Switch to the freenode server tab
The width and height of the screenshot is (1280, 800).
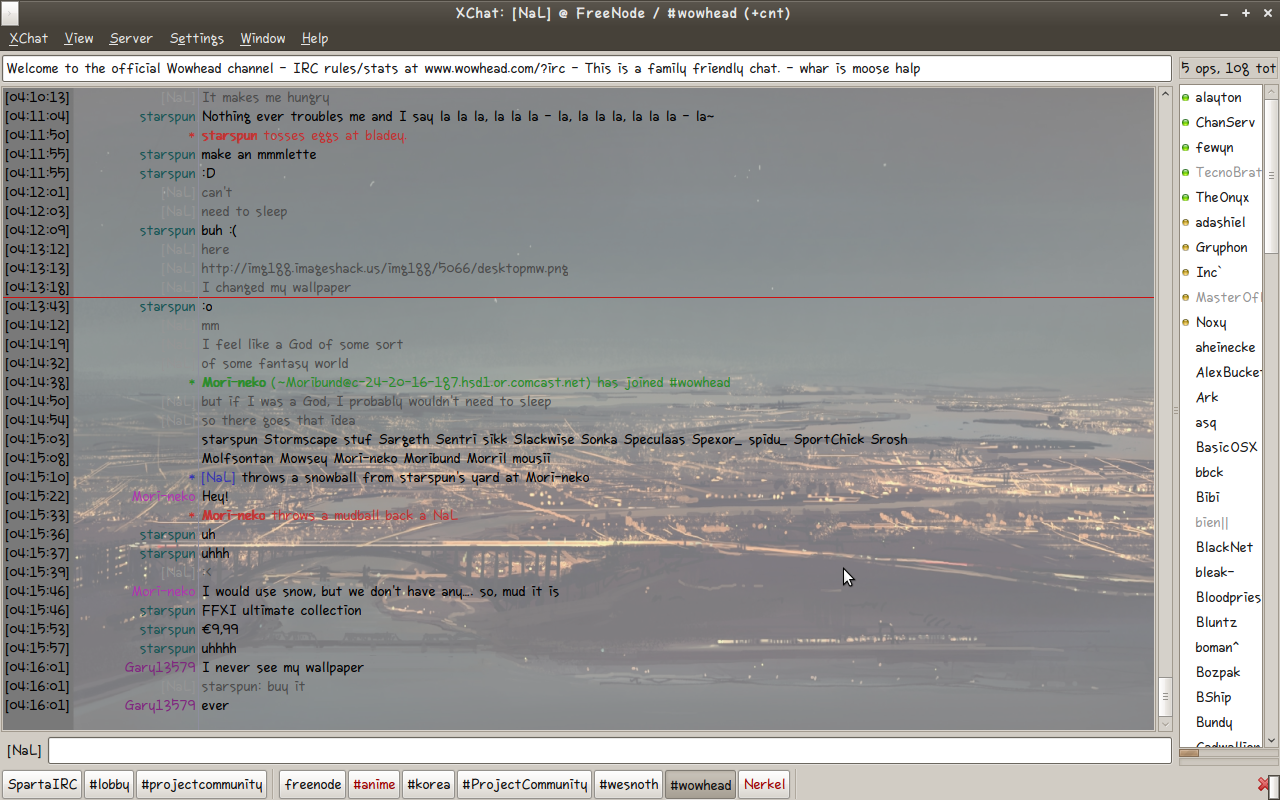[313, 784]
